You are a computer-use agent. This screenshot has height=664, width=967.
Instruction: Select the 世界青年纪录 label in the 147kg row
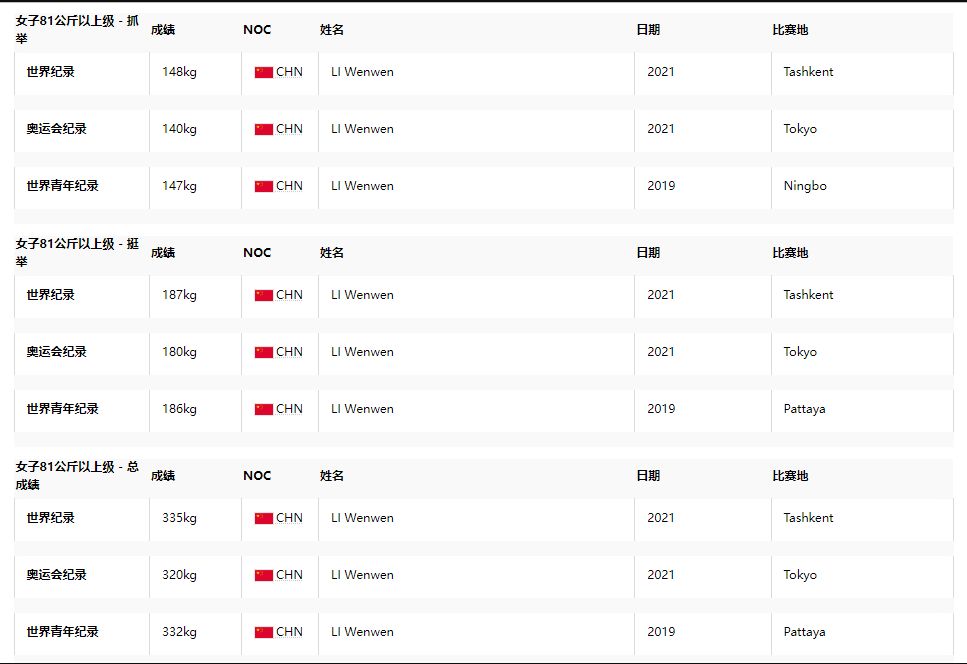click(x=62, y=186)
